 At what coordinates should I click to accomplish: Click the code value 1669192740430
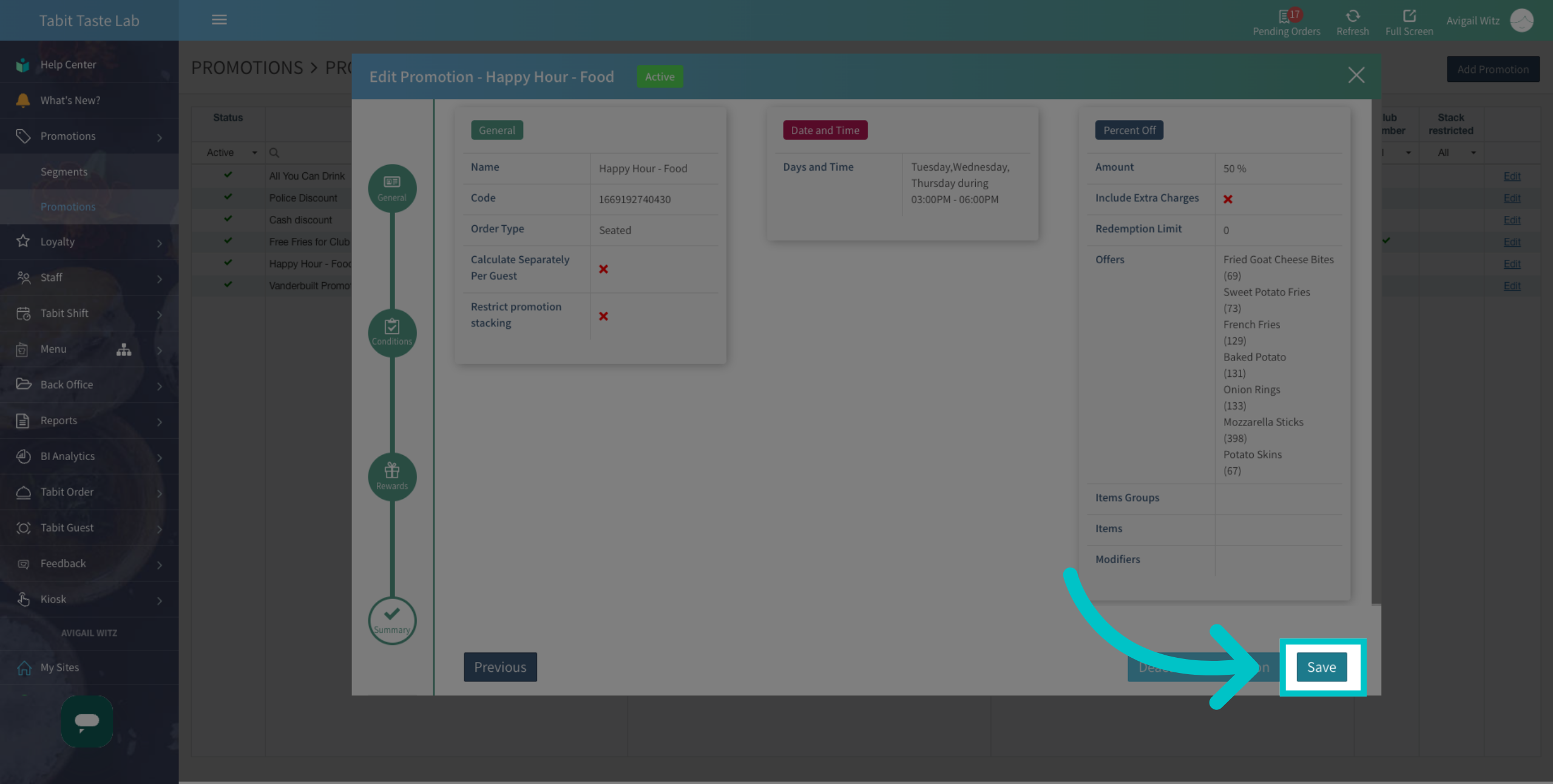coord(634,199)
